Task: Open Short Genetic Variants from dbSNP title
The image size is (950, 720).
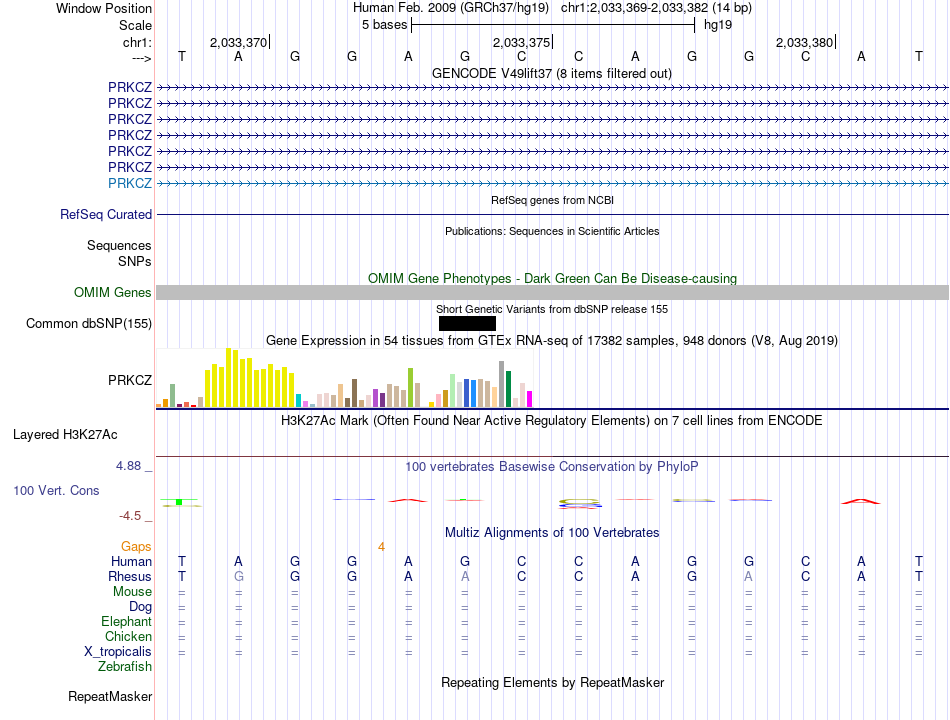Action: [552, 309]
